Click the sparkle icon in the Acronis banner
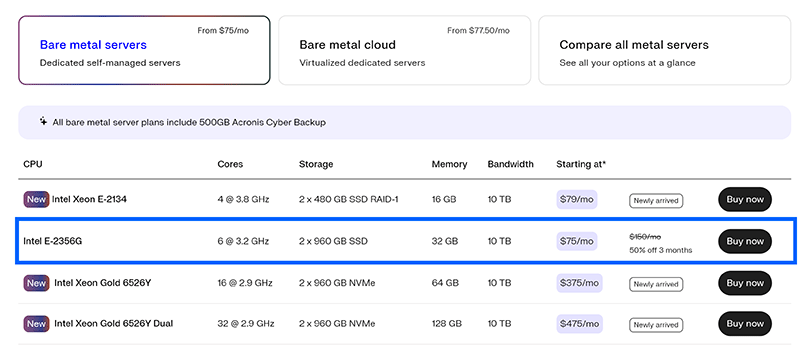The height and width of the screenshot is (361, 810). (43, 122)
